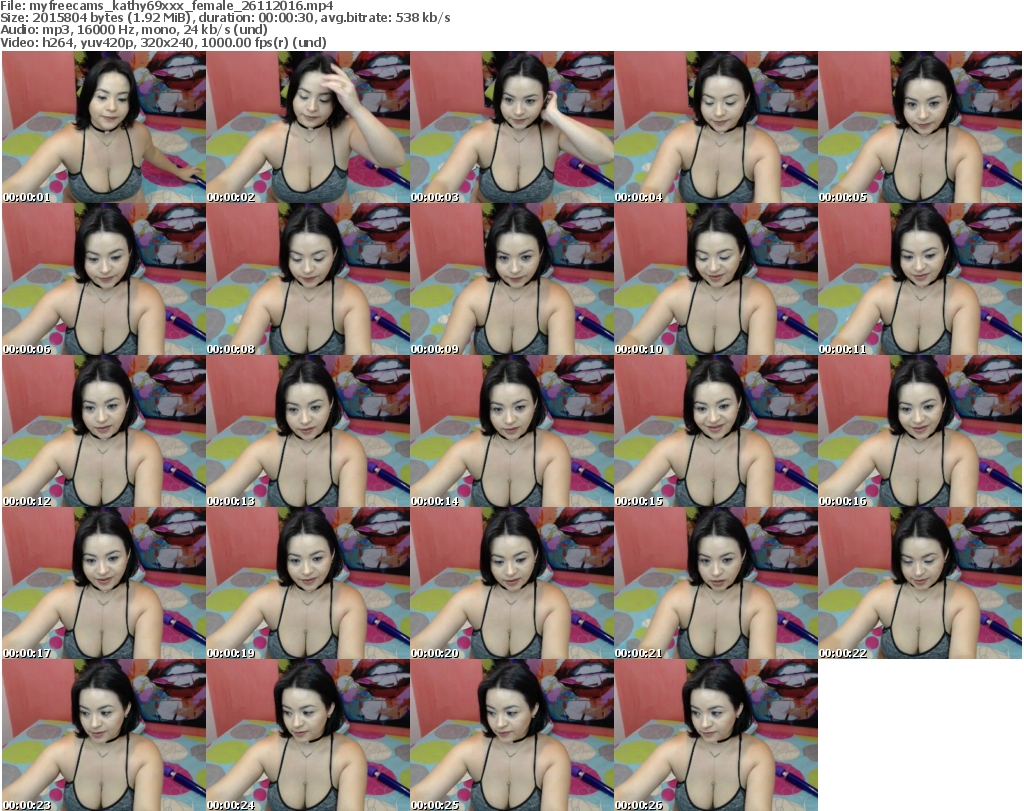Click the header line starting with 'File:'

(167, 6)
